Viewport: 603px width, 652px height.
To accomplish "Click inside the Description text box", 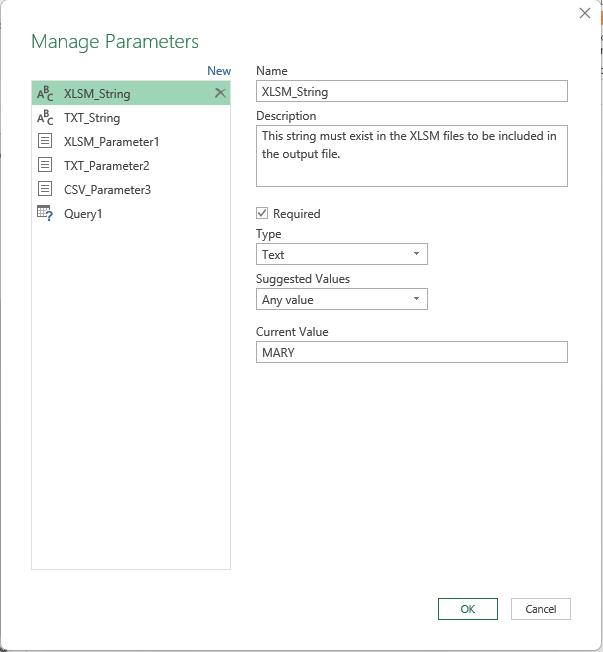I will click(412, 156).
